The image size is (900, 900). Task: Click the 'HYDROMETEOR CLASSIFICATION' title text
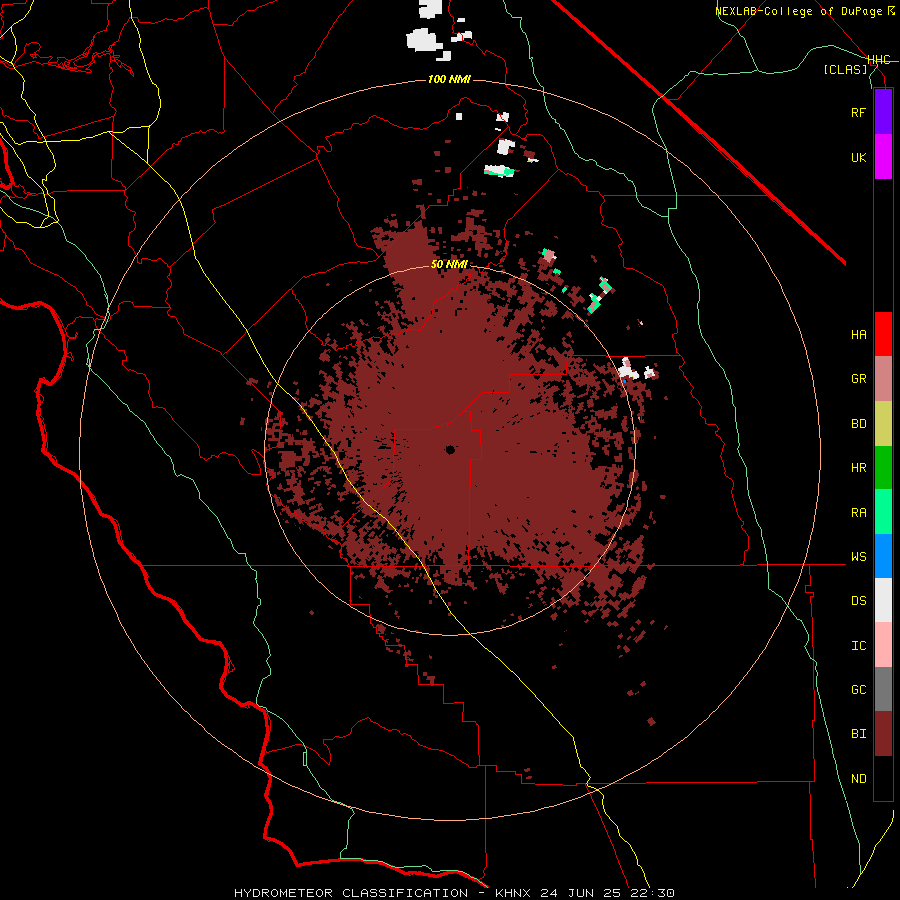(351, 893)
